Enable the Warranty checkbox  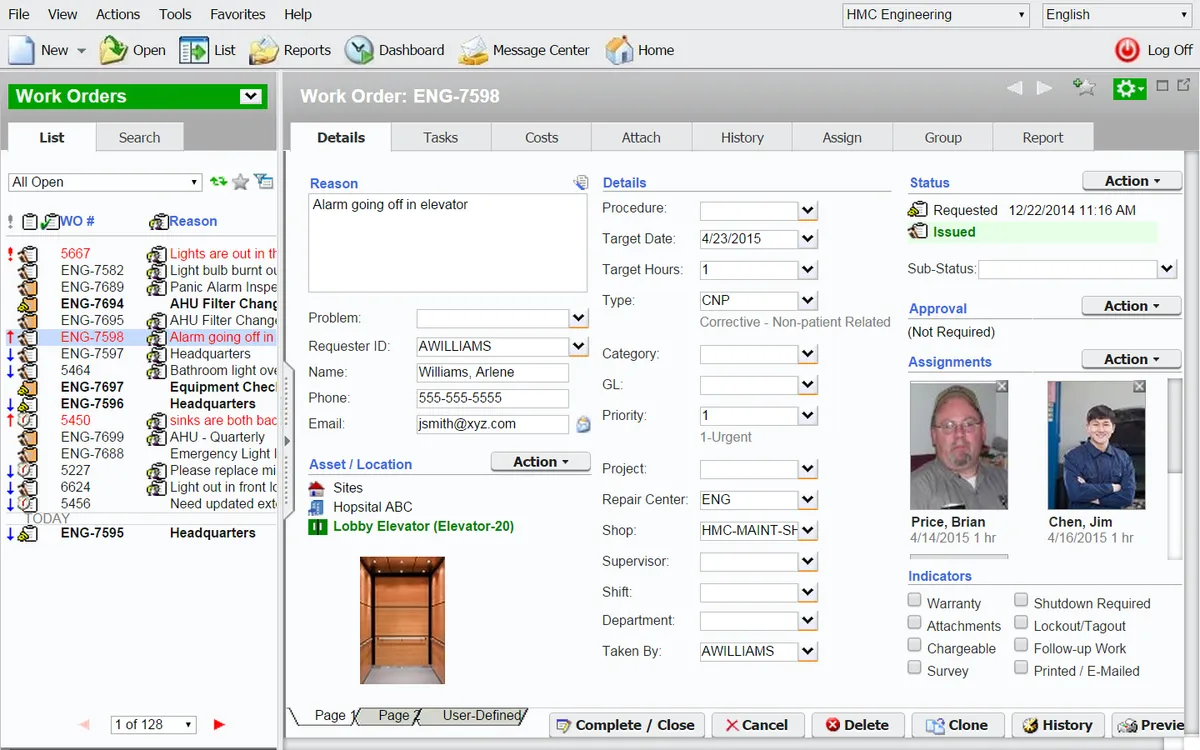[914, 600]
